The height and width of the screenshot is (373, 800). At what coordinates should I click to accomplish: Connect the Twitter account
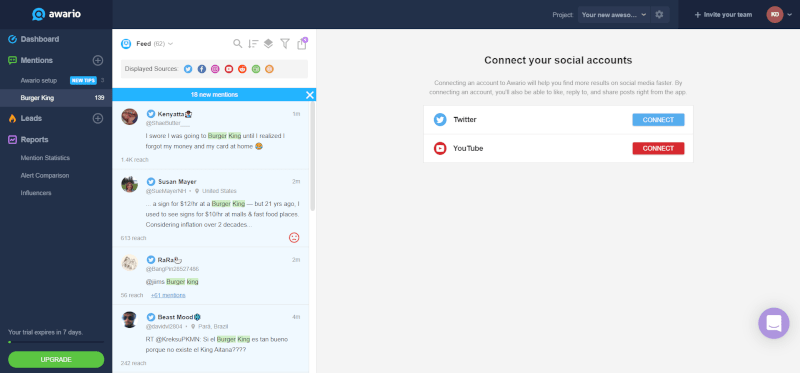[658, 120]
